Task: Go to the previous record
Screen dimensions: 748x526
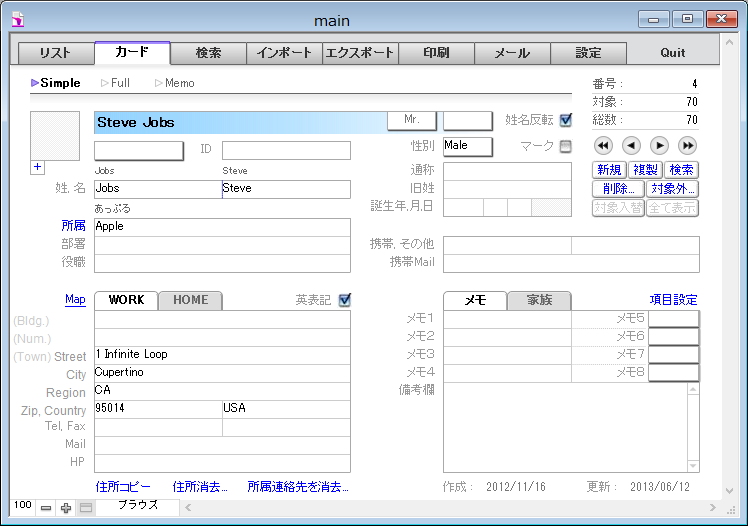Action: pyautogui.click(x=631, y=146)
